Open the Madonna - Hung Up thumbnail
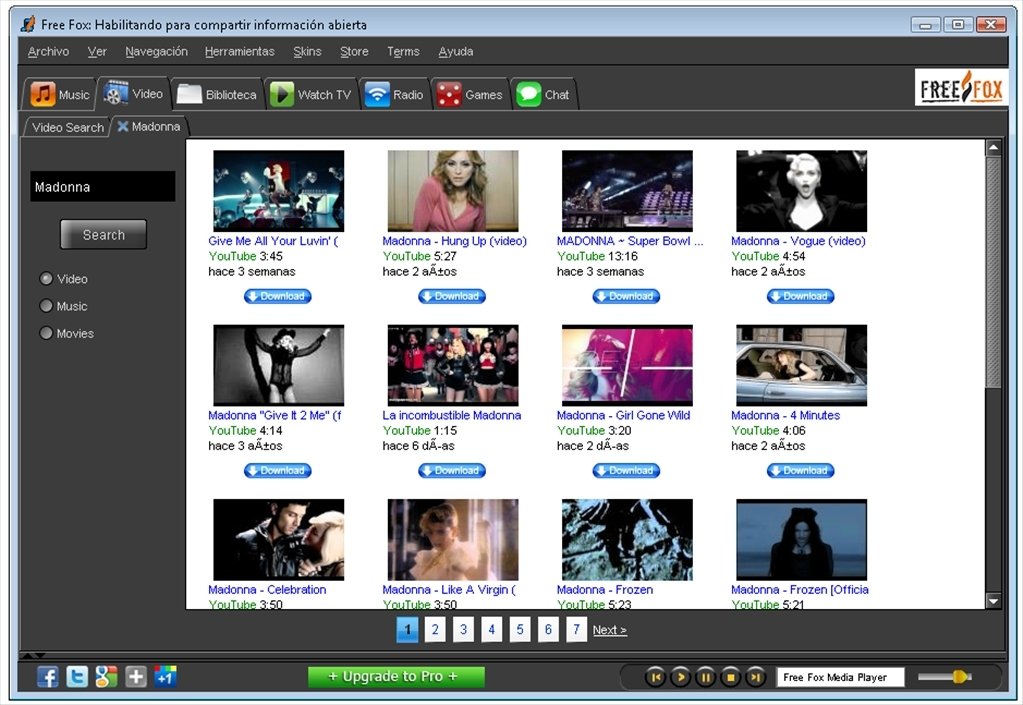 (x=453, y=191)
